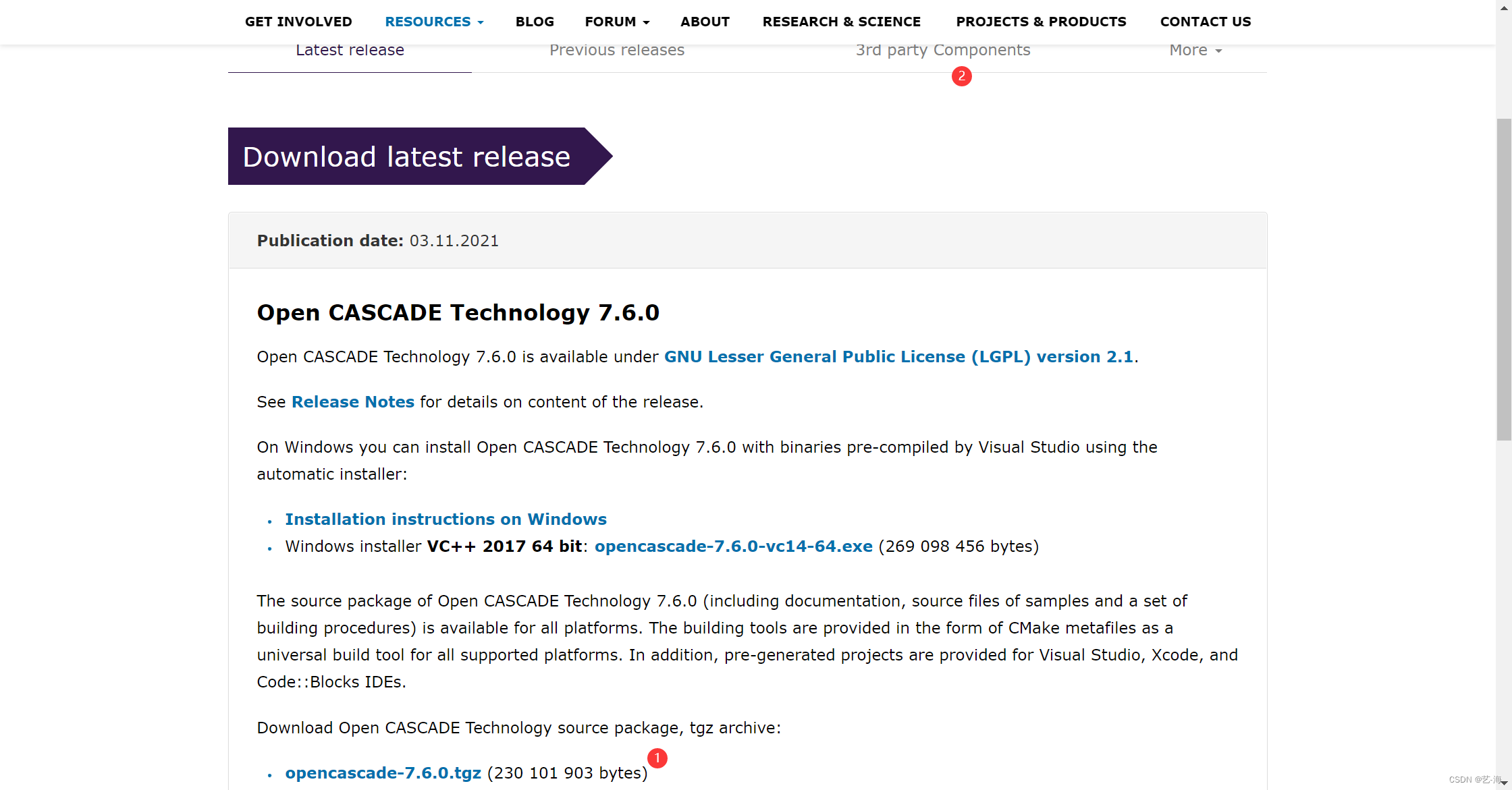Open RESEARCH & SCIENCE
The height and width of the screenshot is (790, 1512).
coord(841,21)
